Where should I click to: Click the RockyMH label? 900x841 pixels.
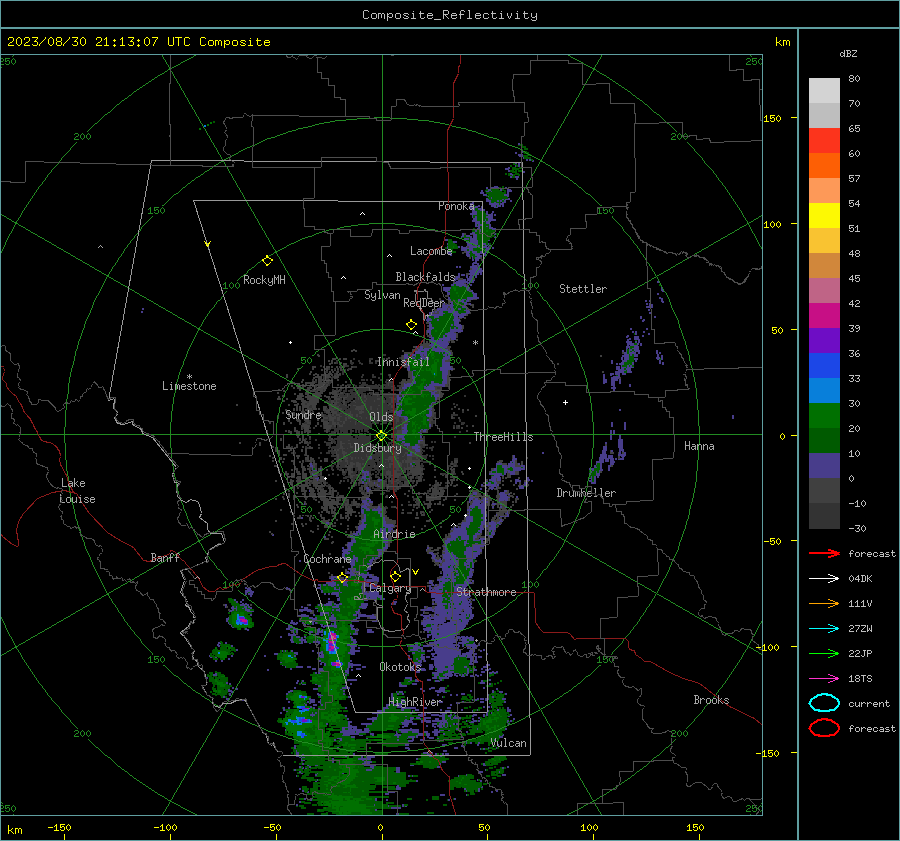[264, 280]
